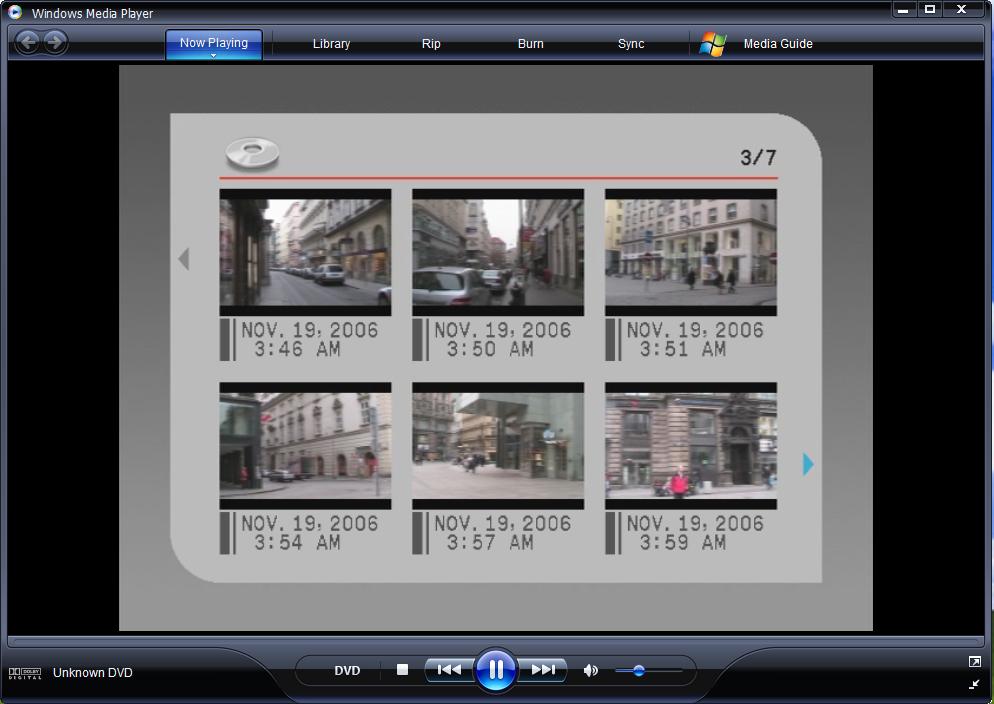The image size is (994, 704).
Task: Click the volume slider handle
Action: coord(638,670)
